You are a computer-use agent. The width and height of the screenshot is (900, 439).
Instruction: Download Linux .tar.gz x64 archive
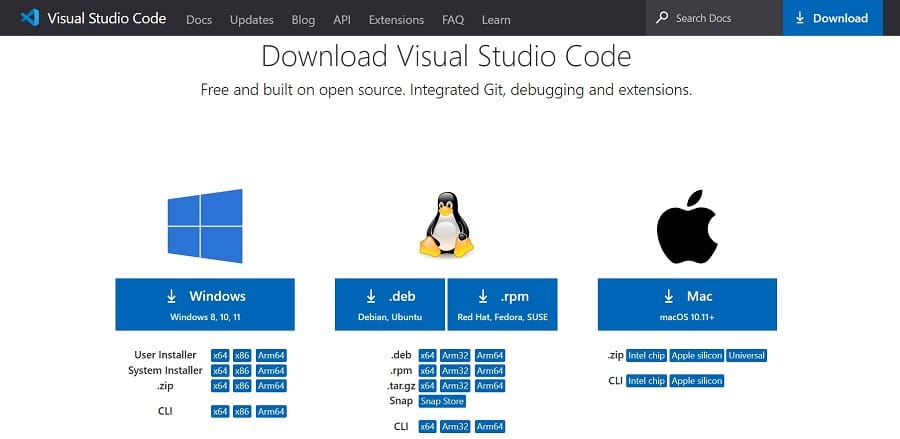click(x=428, y=386)
